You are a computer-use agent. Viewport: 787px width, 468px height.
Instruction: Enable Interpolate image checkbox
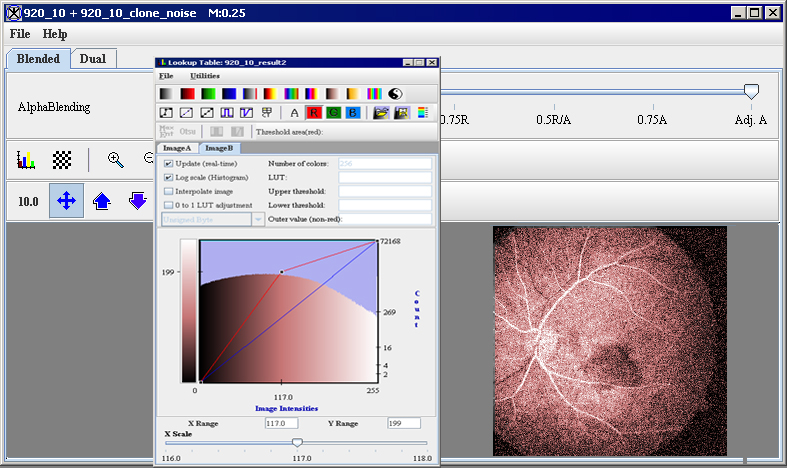168,190
